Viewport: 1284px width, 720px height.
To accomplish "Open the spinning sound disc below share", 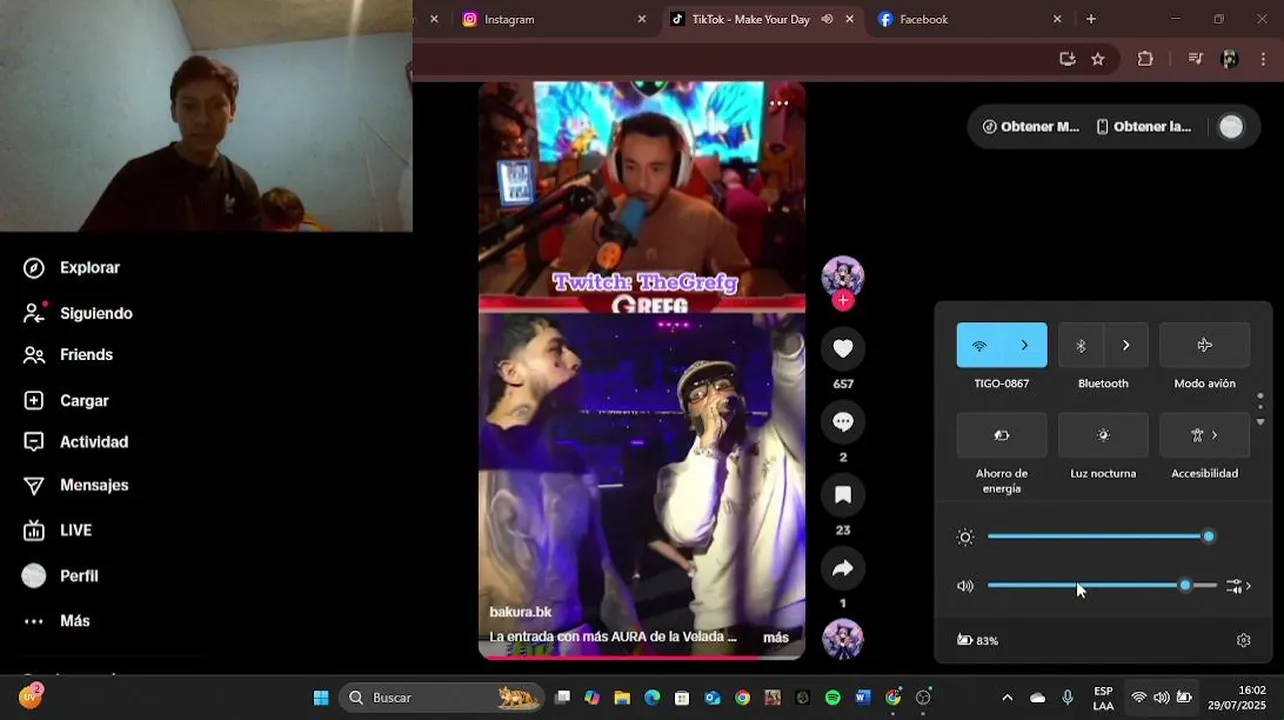I will [843, 640].
